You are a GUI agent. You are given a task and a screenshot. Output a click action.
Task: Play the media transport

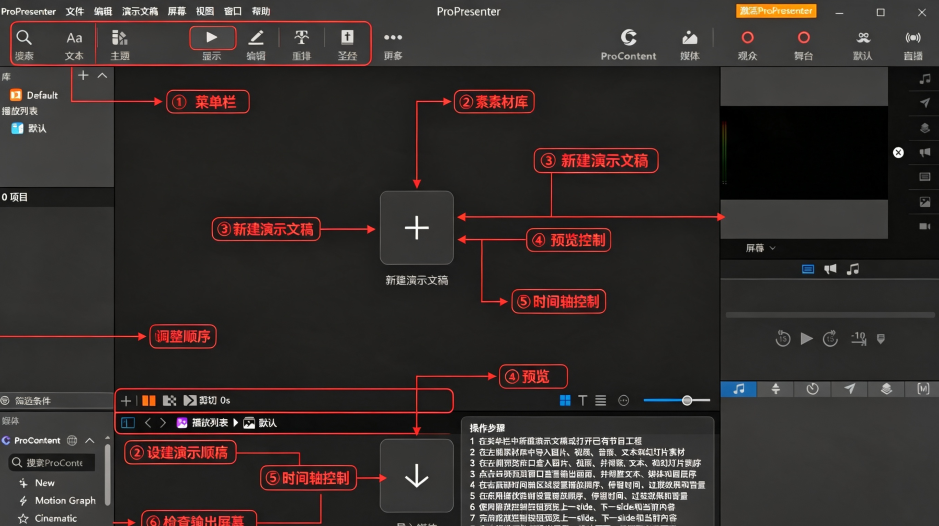[x=807, y=338]
